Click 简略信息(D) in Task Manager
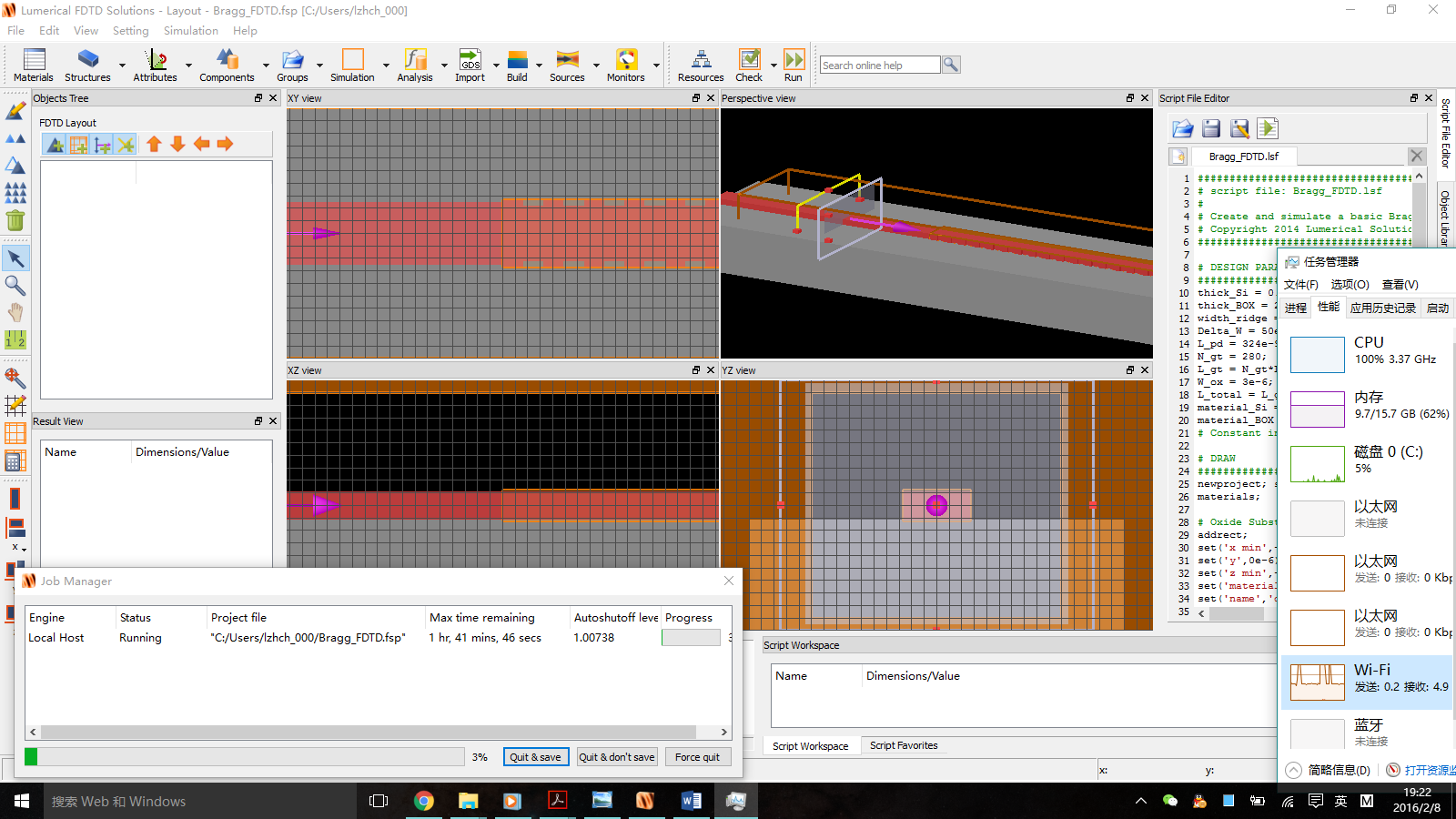The image size is (1456, 819). click(1339, 770)
